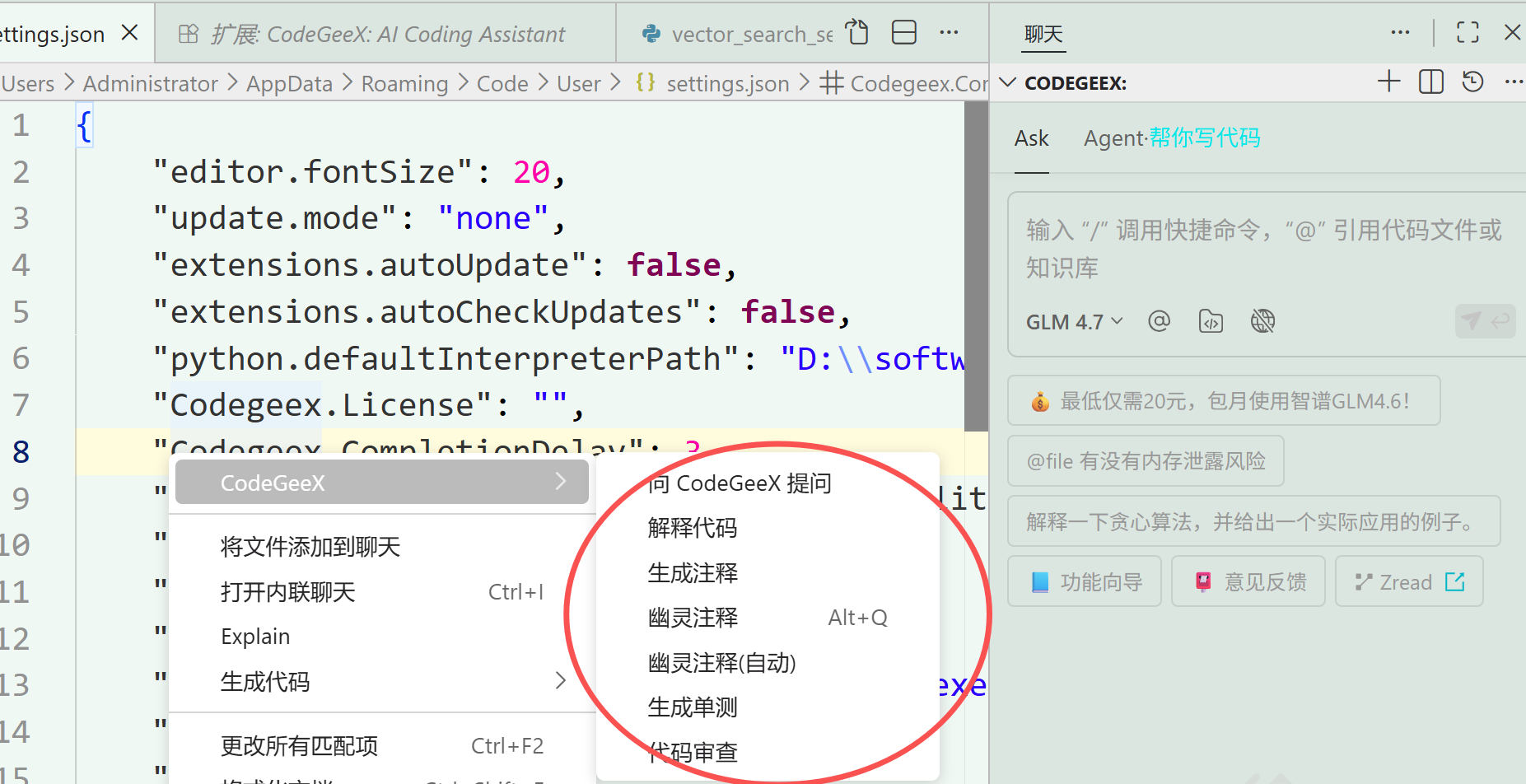Close the chat panel

[1512, 33]
